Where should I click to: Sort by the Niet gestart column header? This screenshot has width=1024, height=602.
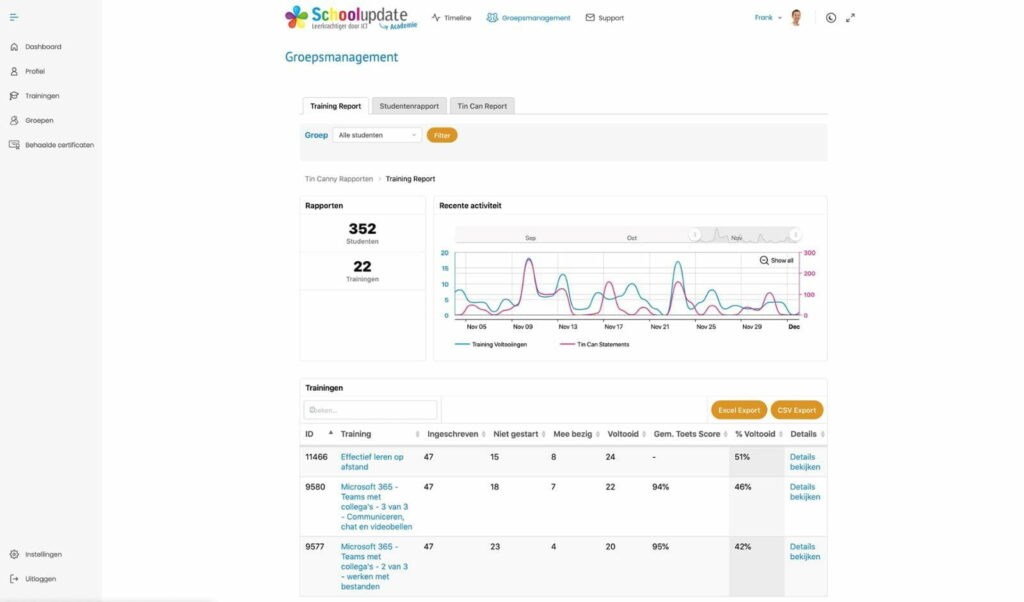pyautogui.click(x=519, y=434)
